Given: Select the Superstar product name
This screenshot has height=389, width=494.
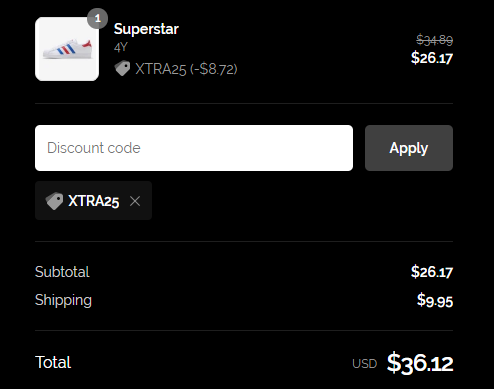Looking at the screenshot, I should [146, 29].
